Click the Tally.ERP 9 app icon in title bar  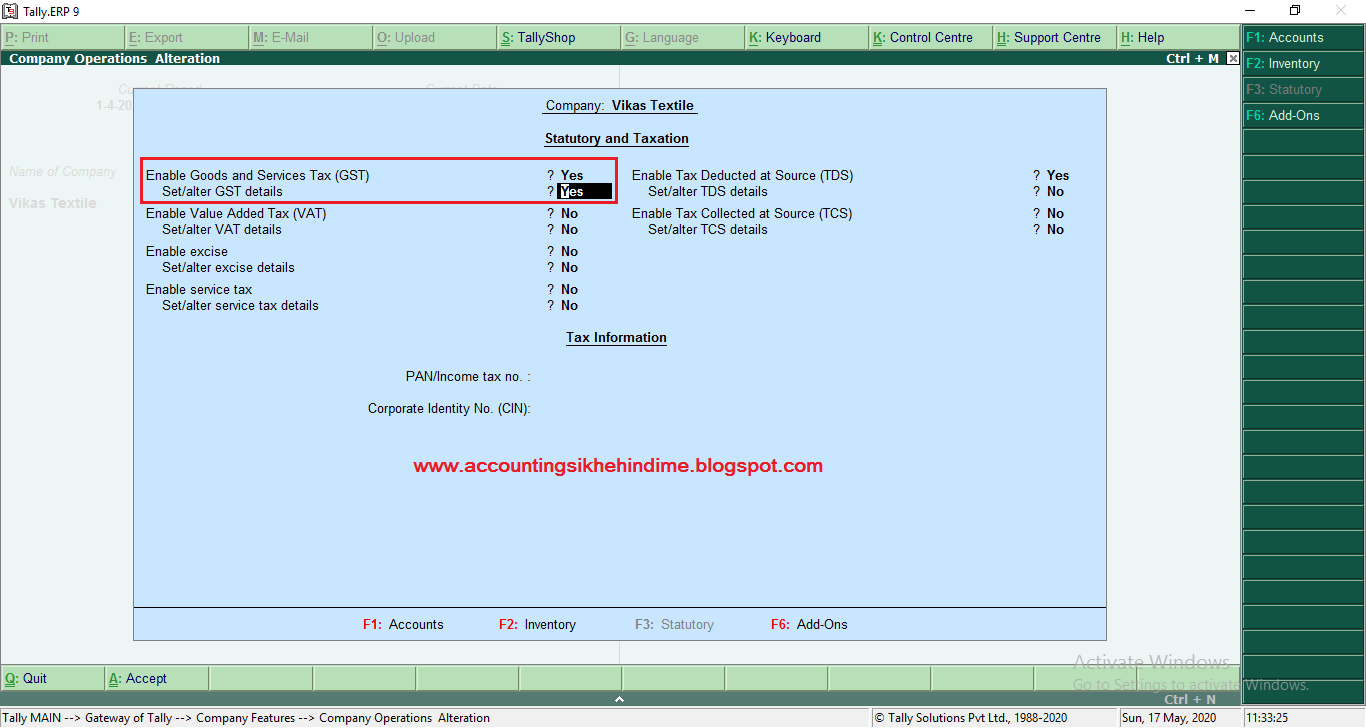click(x=11, y=11)
